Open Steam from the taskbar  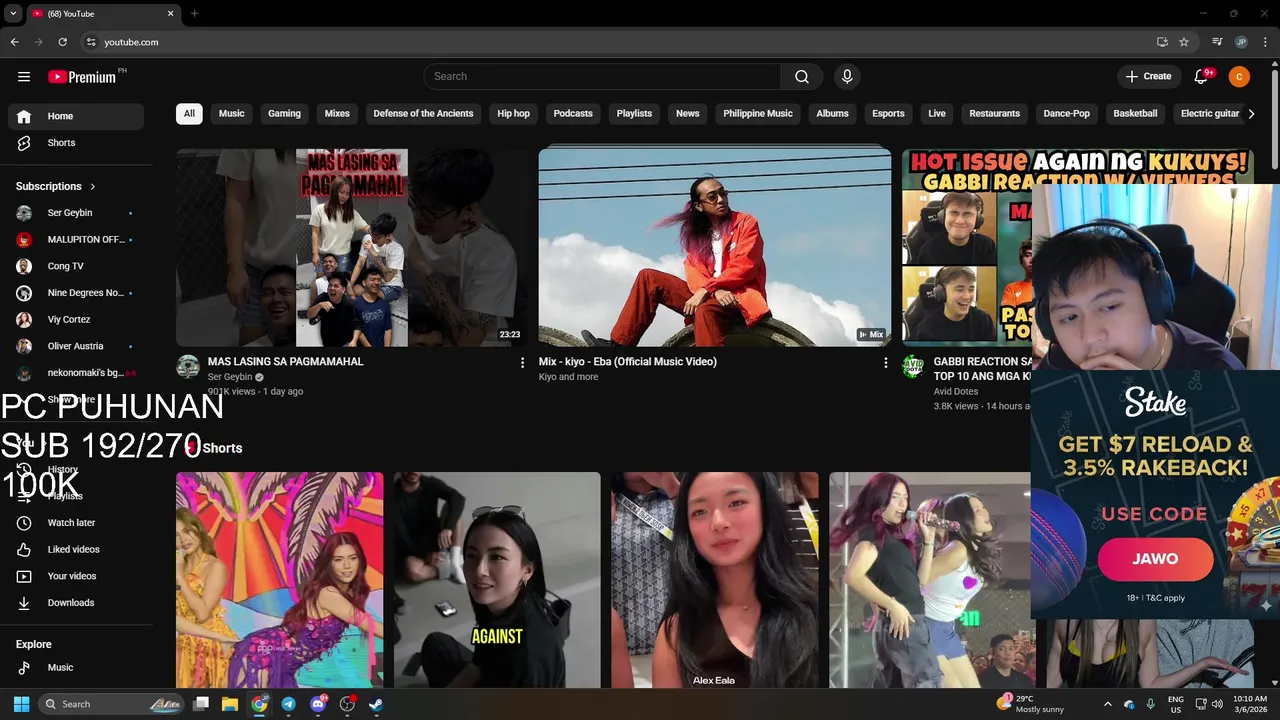coord(376,704)
